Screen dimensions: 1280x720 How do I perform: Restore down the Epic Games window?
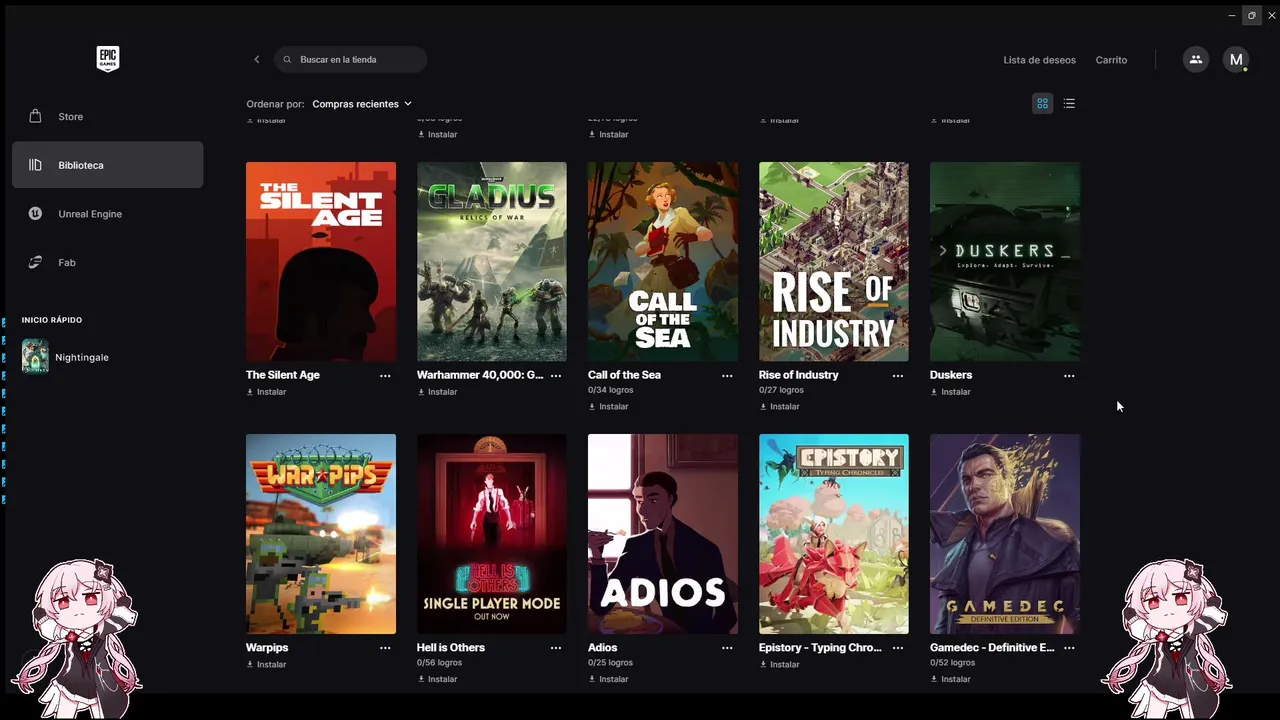coord(1251,15)
